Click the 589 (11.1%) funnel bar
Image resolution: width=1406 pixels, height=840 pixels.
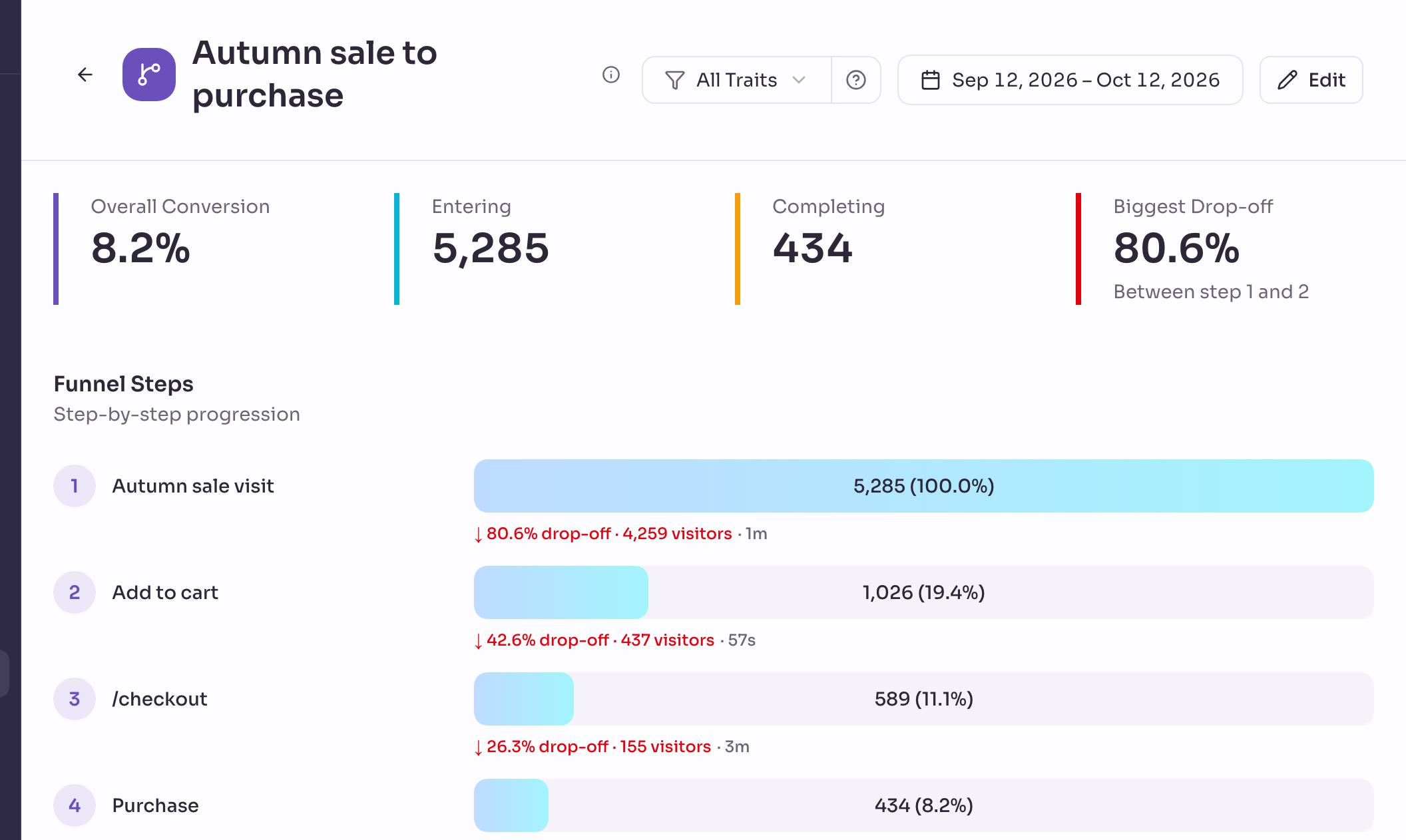click(x=924, y=699)
